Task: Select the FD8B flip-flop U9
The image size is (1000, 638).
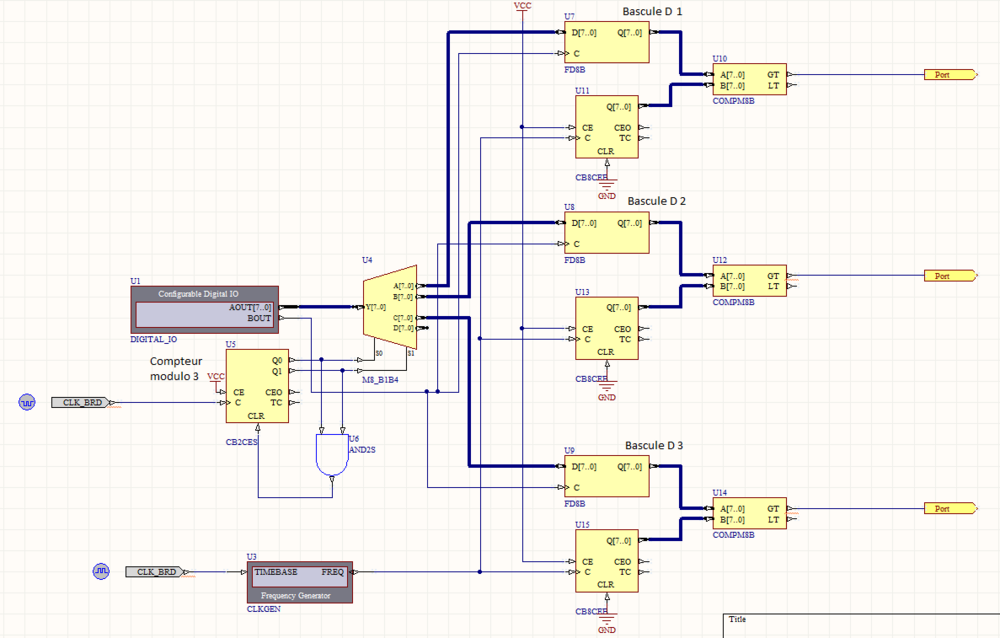Action: 606,476
